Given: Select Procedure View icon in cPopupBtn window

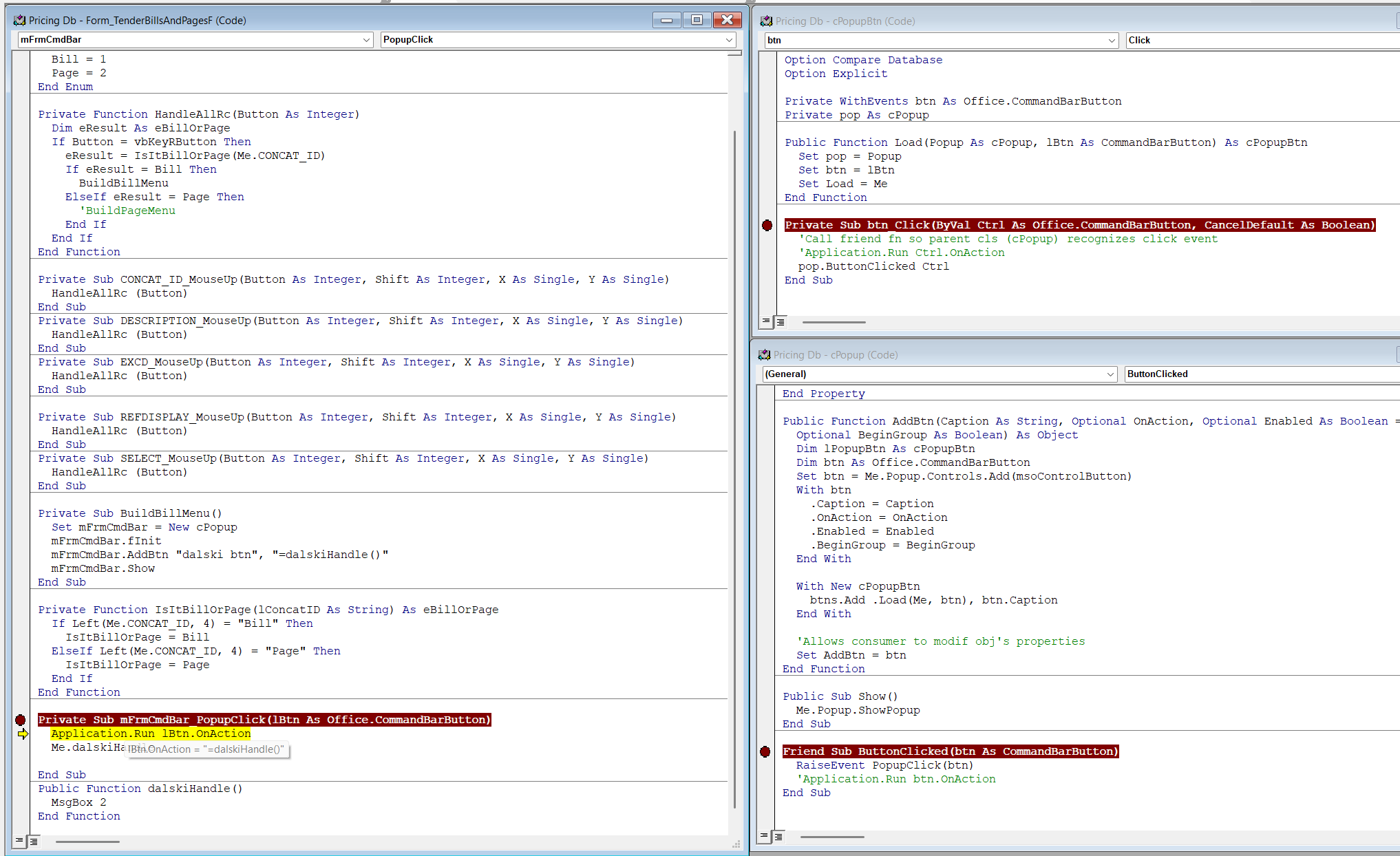Looking at the screenshot, I should 766,321.
